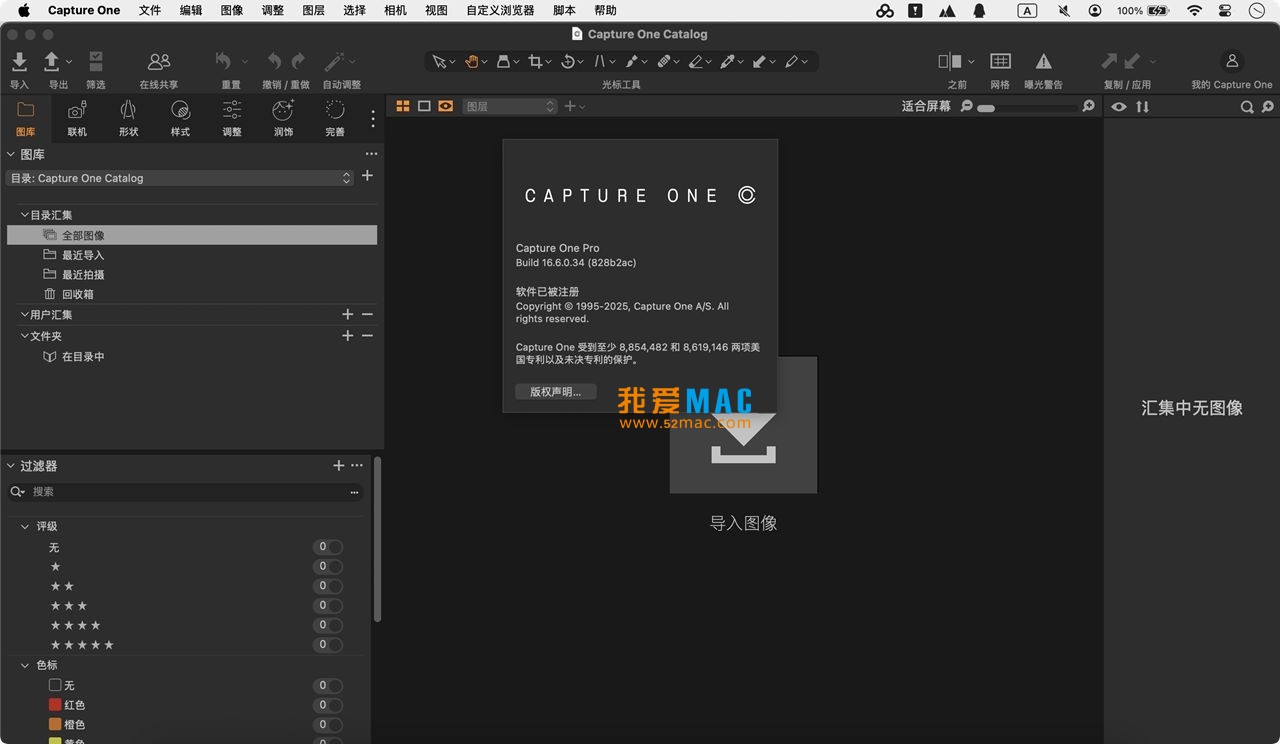Collapse the 图库 library panel
This screenshot has width=1280, height=744.
pos(11,154)
